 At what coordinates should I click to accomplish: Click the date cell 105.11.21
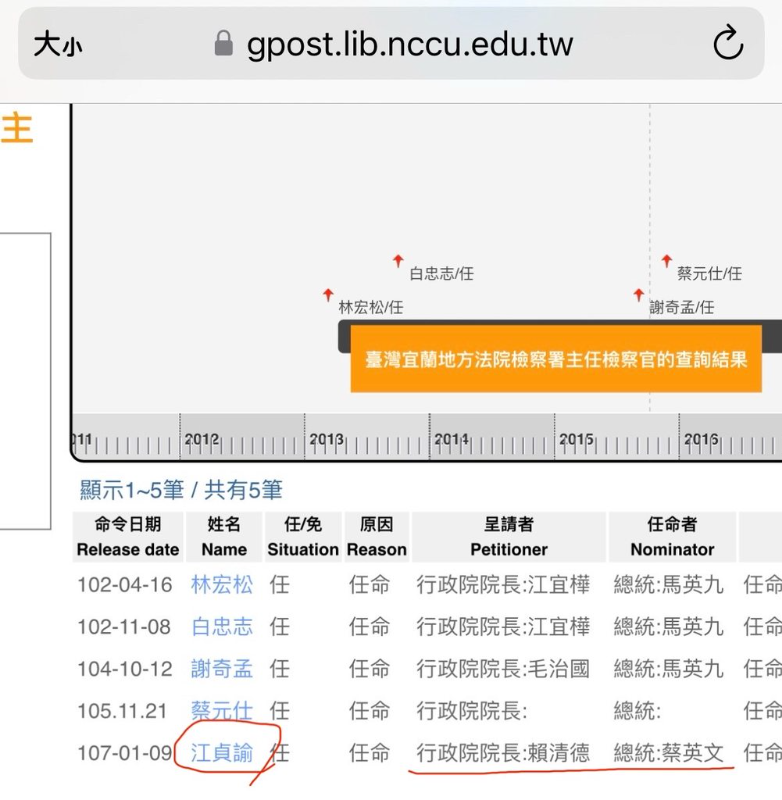(122, 711)
